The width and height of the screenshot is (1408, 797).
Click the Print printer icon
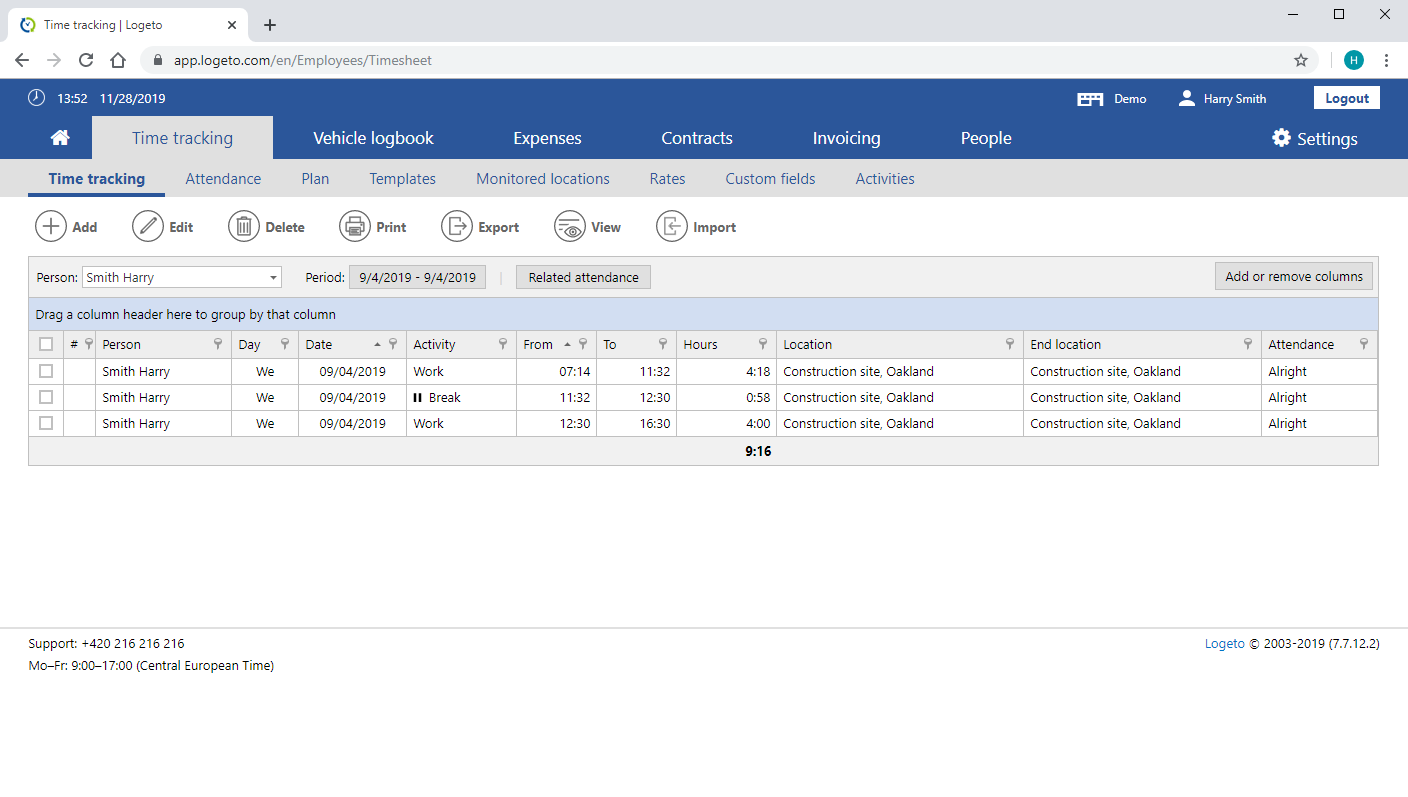tap(355, 227)
